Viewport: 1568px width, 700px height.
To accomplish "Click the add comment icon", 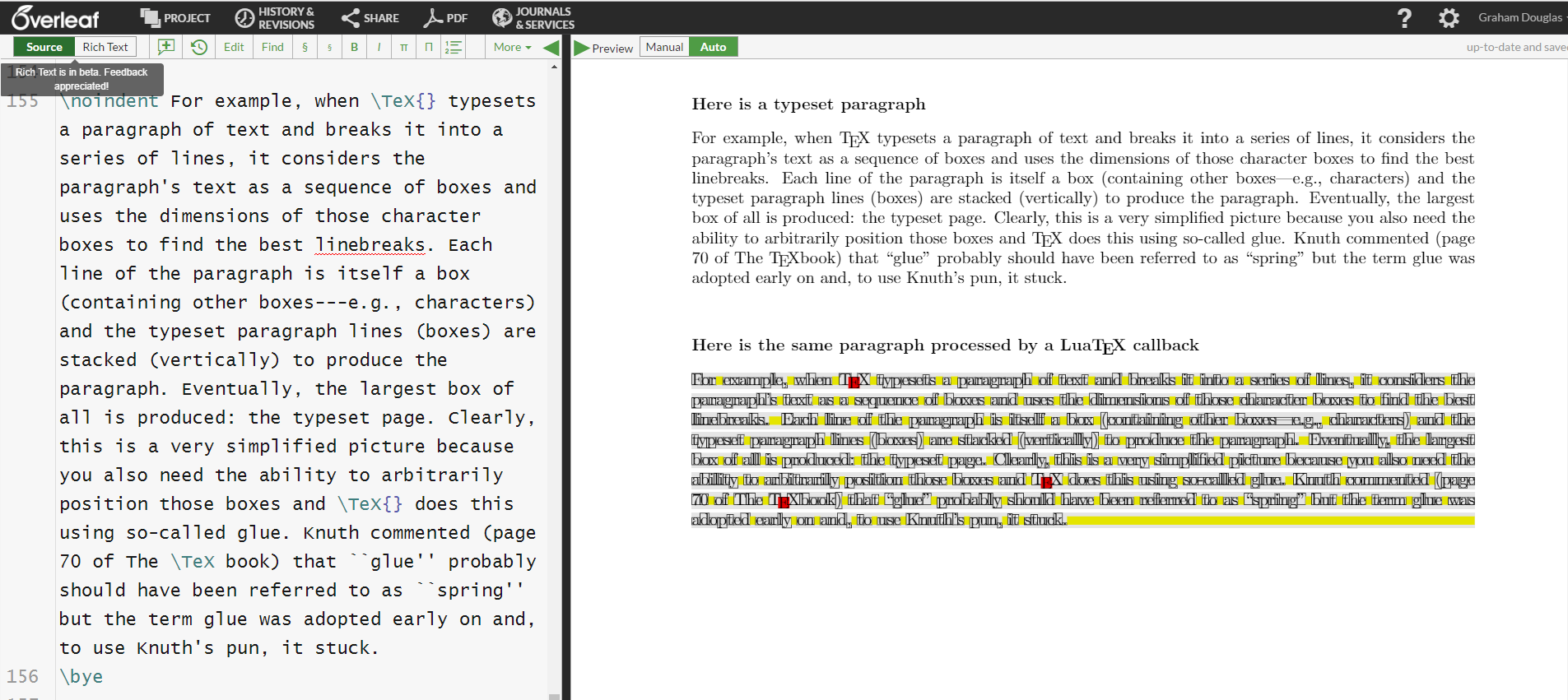I will click(x=166, y=47).
